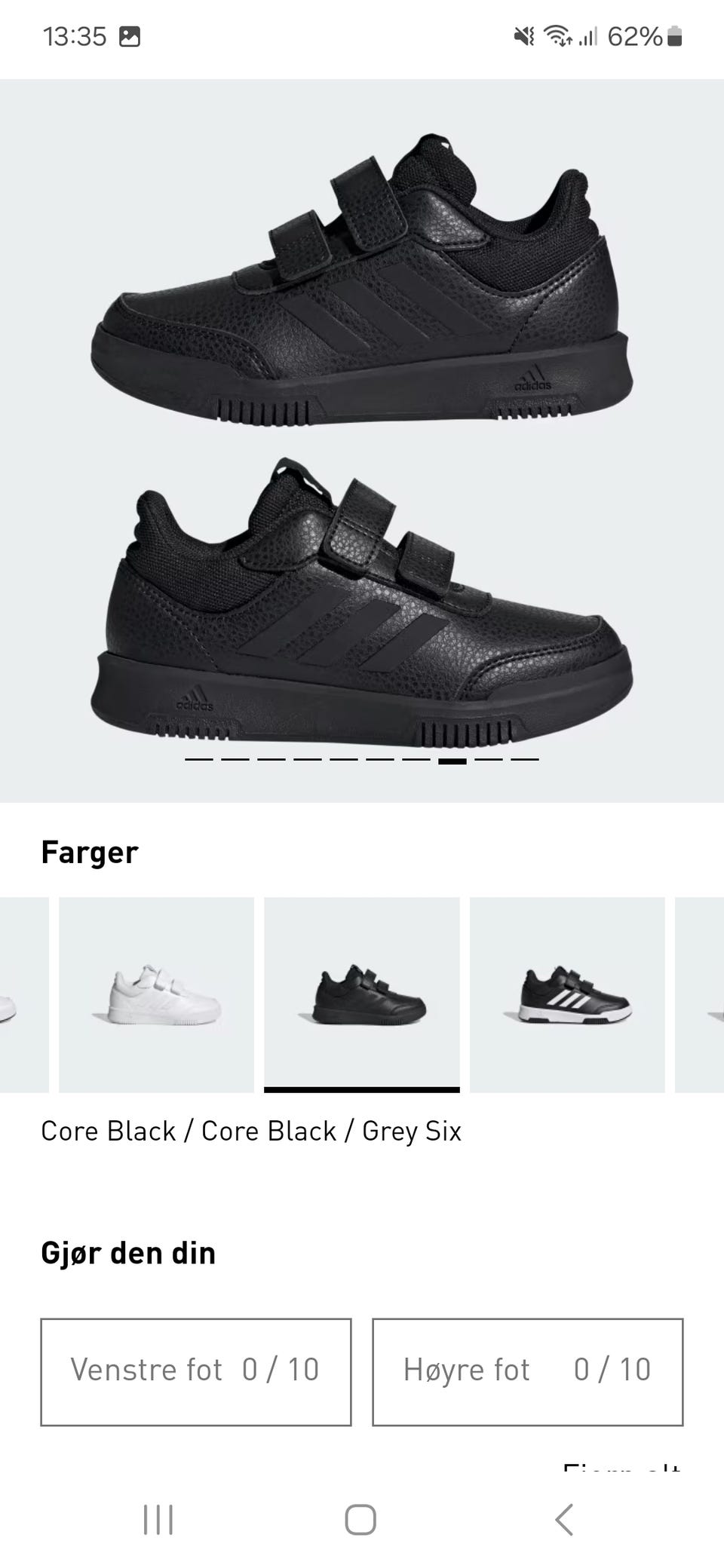Tap the Android recent apps icon

(158, 1519)
